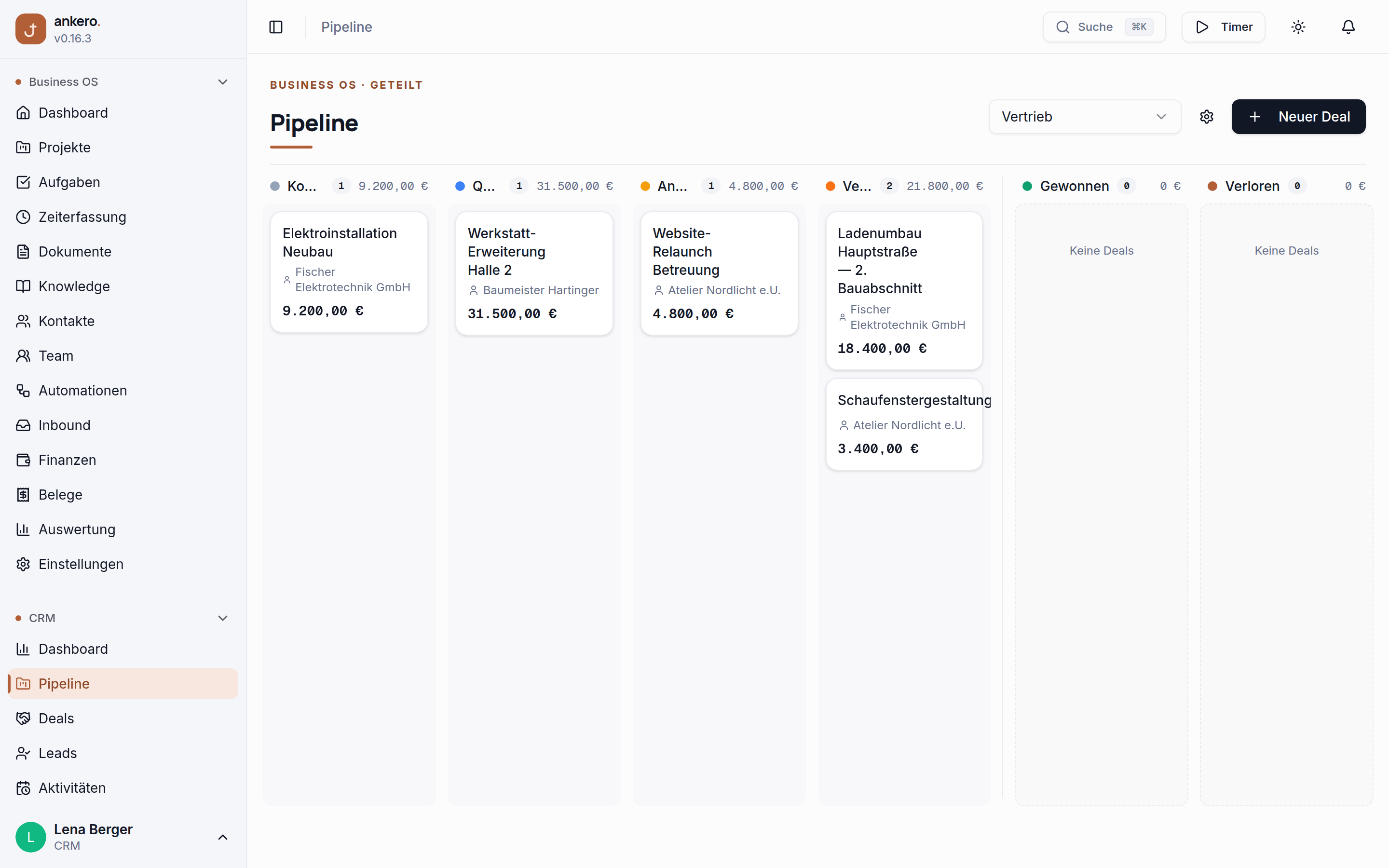Click the 21.800,00 € column total

[945, 186]
